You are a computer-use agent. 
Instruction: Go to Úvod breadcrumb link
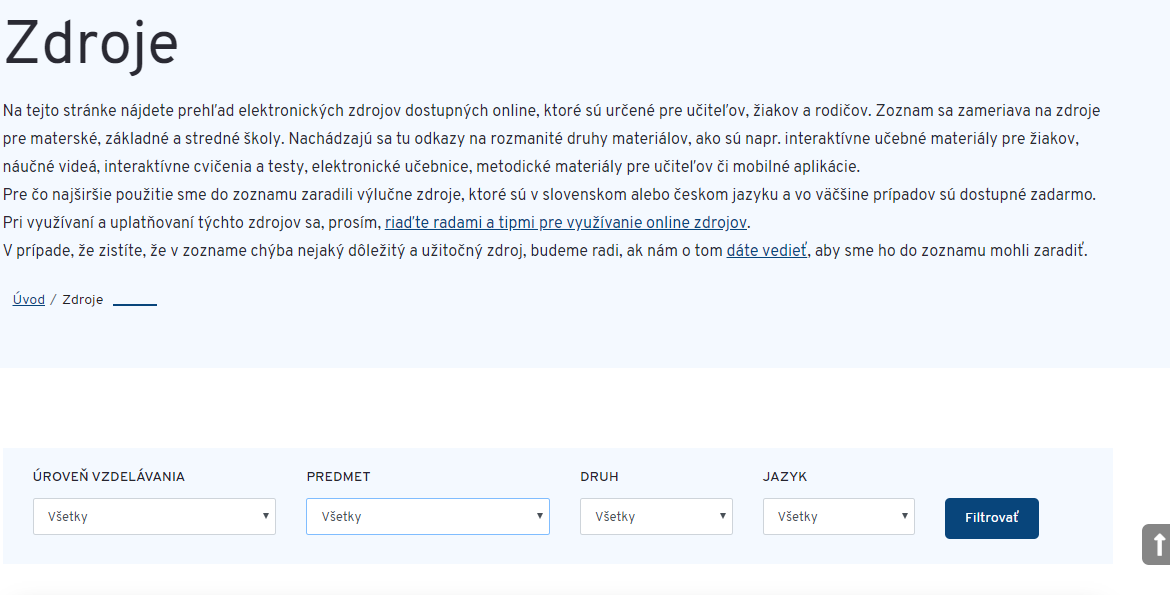[28, 299]
